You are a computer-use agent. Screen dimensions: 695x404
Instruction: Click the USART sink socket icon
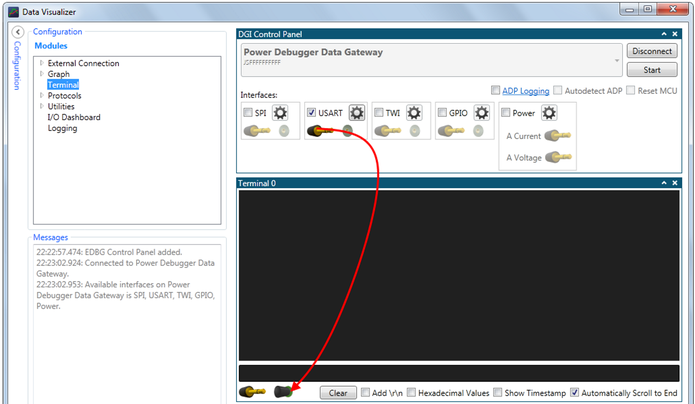(348, 131)
